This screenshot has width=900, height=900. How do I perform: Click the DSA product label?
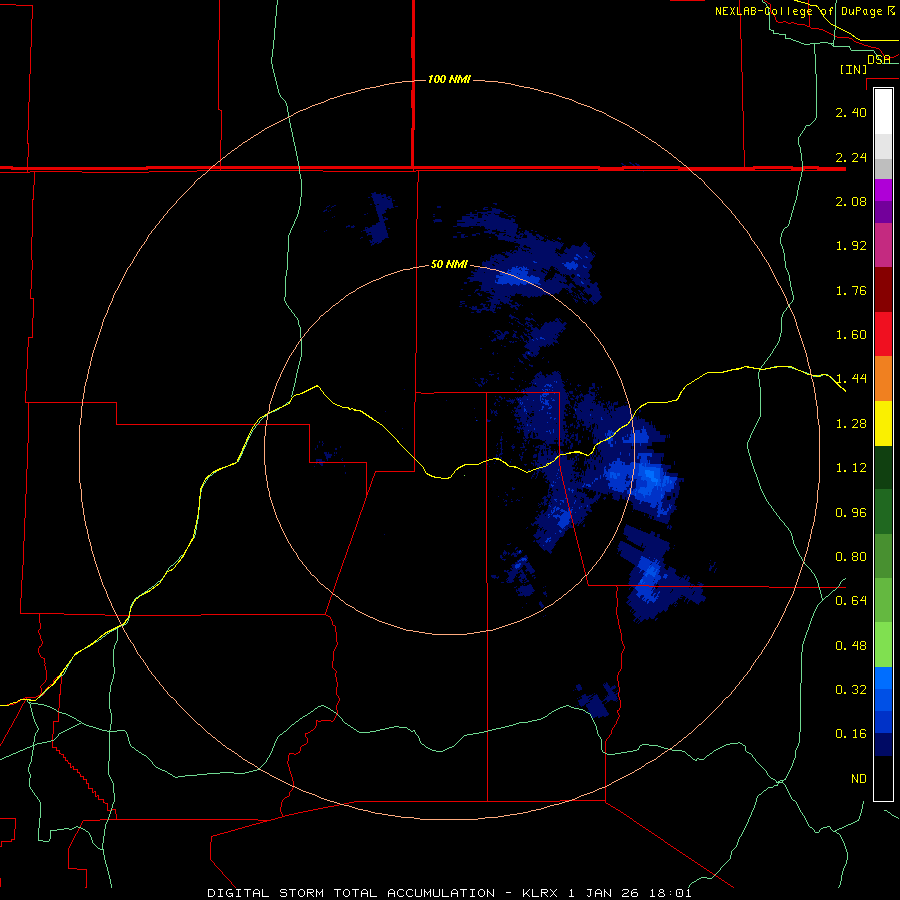[x=879, y=59]
